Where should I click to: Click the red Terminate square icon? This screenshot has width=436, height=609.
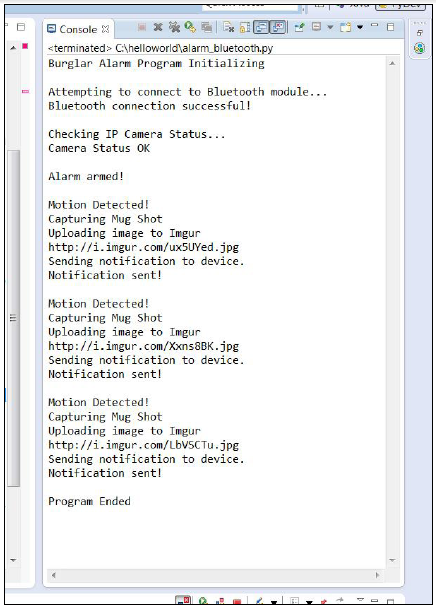[x=142, y=27]
